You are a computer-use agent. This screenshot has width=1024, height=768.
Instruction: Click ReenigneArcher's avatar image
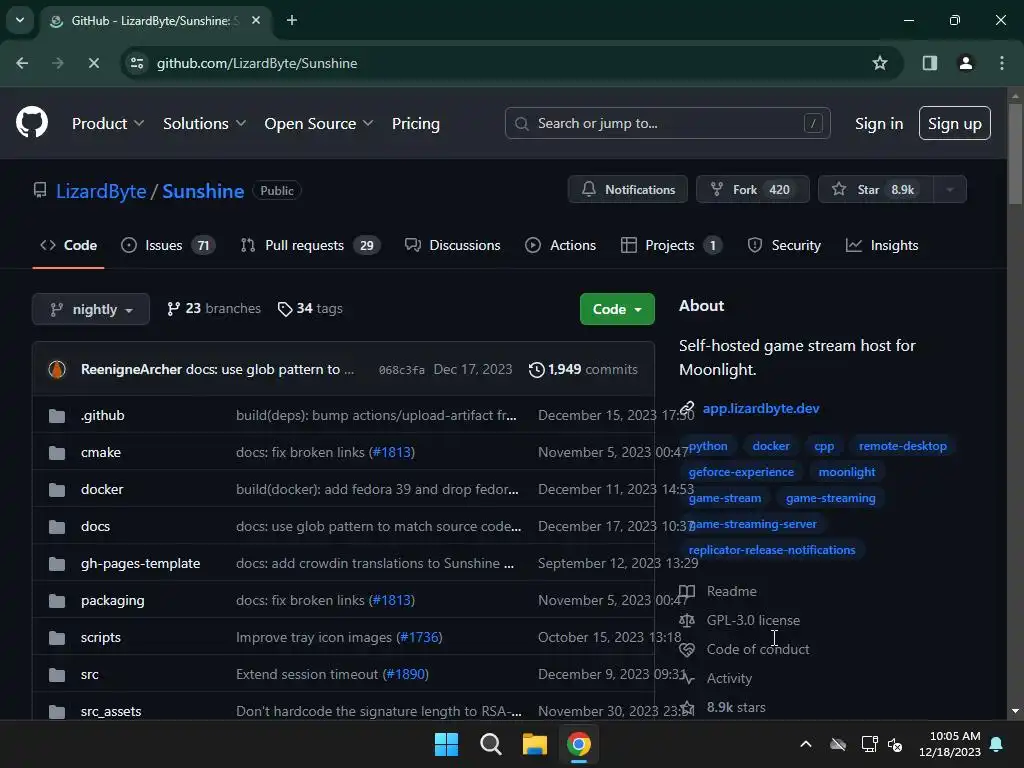coord(57,369)
